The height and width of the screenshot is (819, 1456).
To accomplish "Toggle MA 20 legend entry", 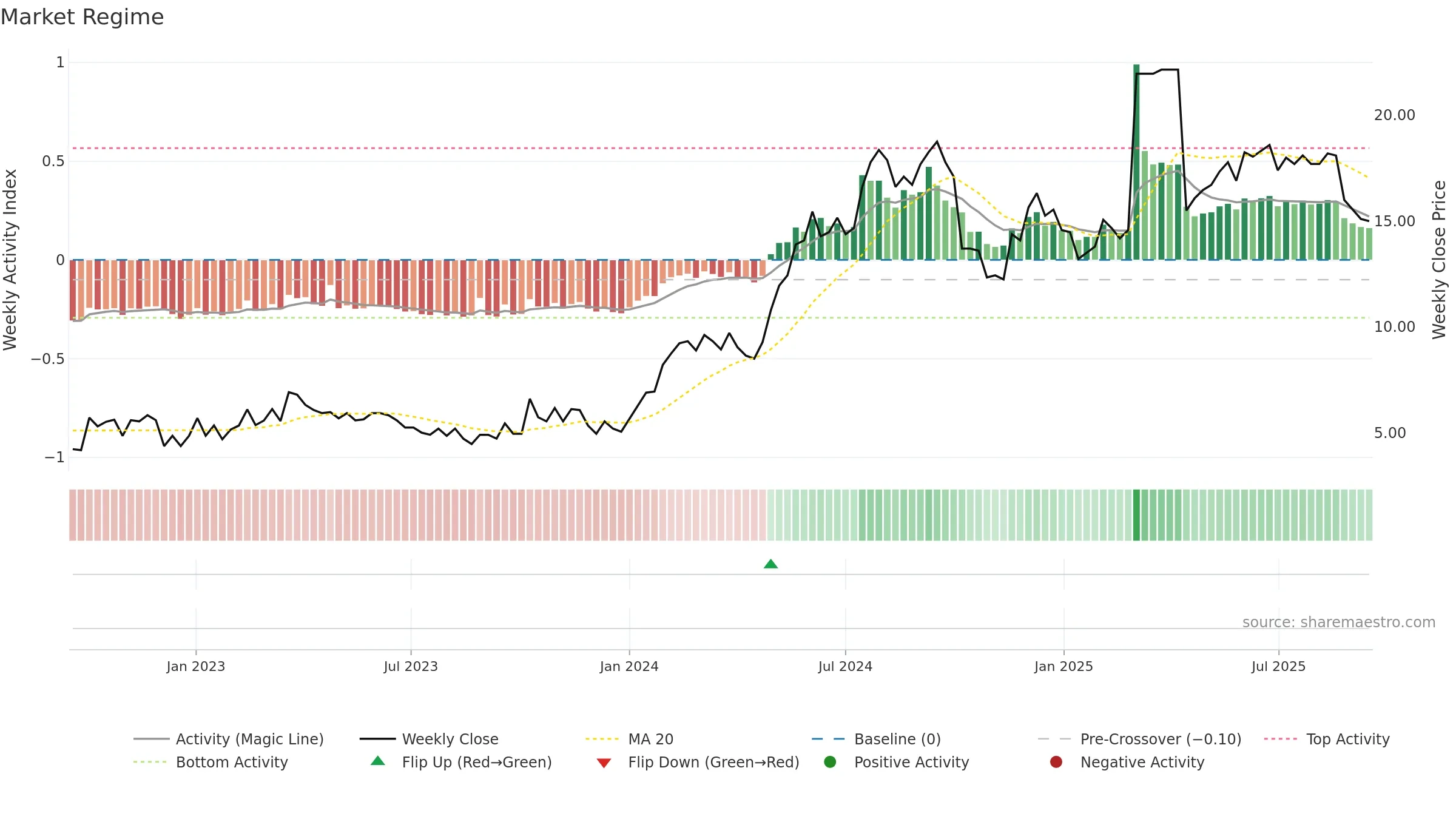I will point(629,739).
